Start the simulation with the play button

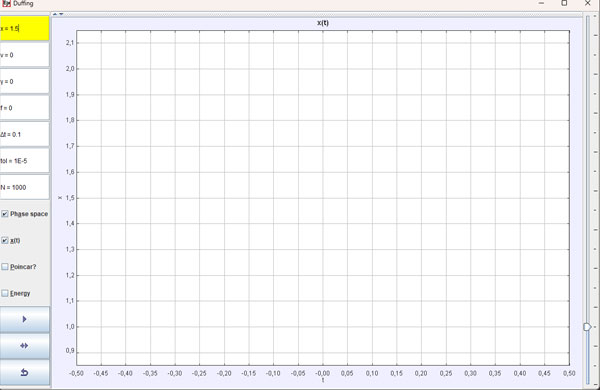click(x=24, y=320)
